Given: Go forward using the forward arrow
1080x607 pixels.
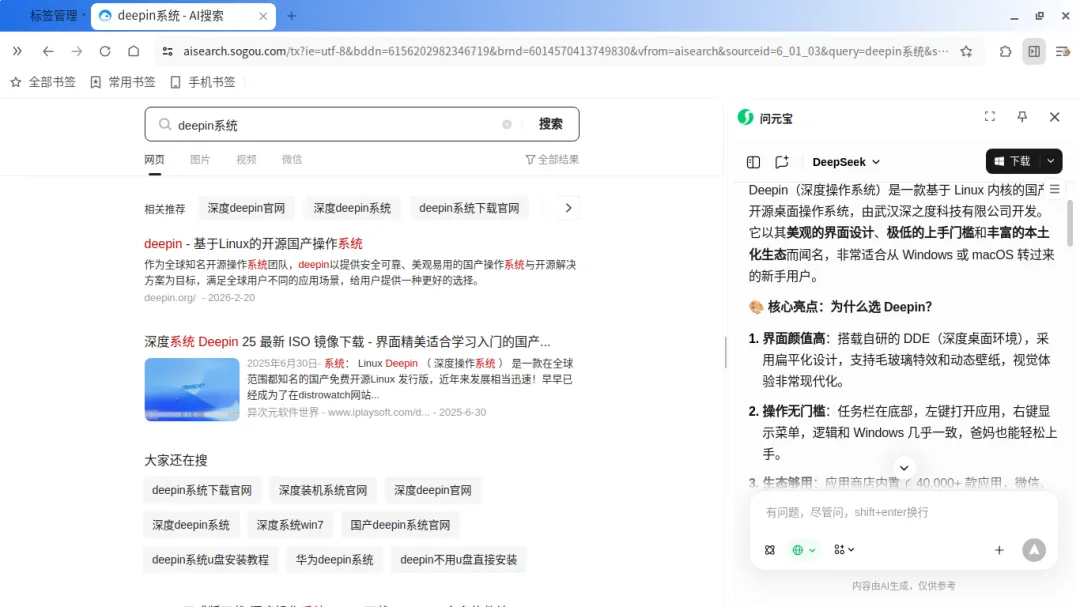Looking at the screenshot, I should pos(76,51).
